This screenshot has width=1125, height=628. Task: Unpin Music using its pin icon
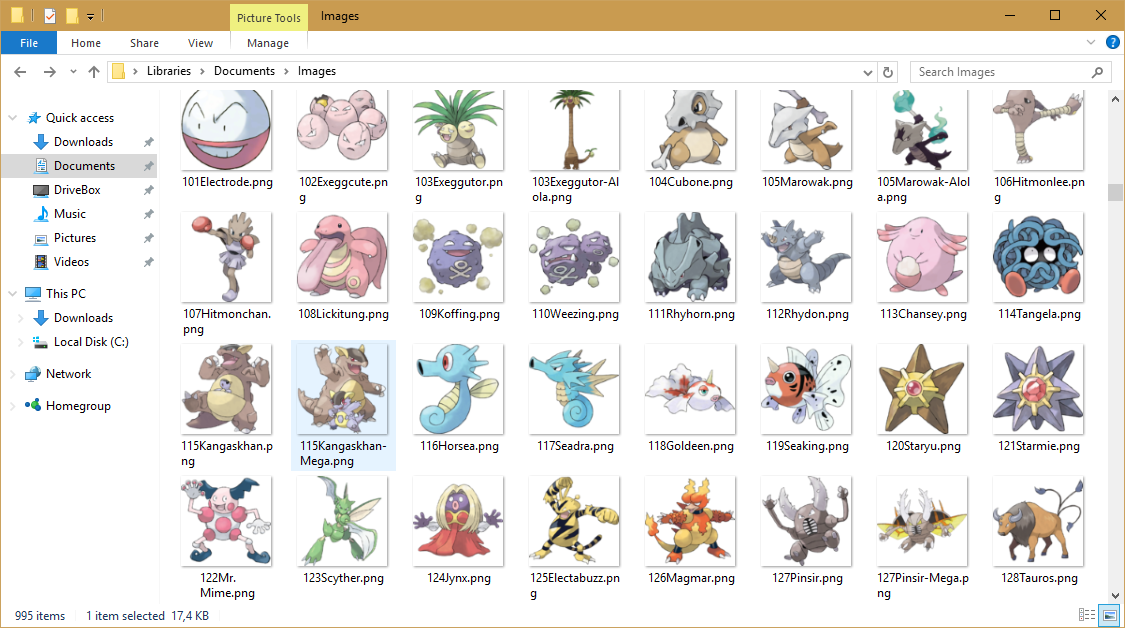tap(149, 214)
